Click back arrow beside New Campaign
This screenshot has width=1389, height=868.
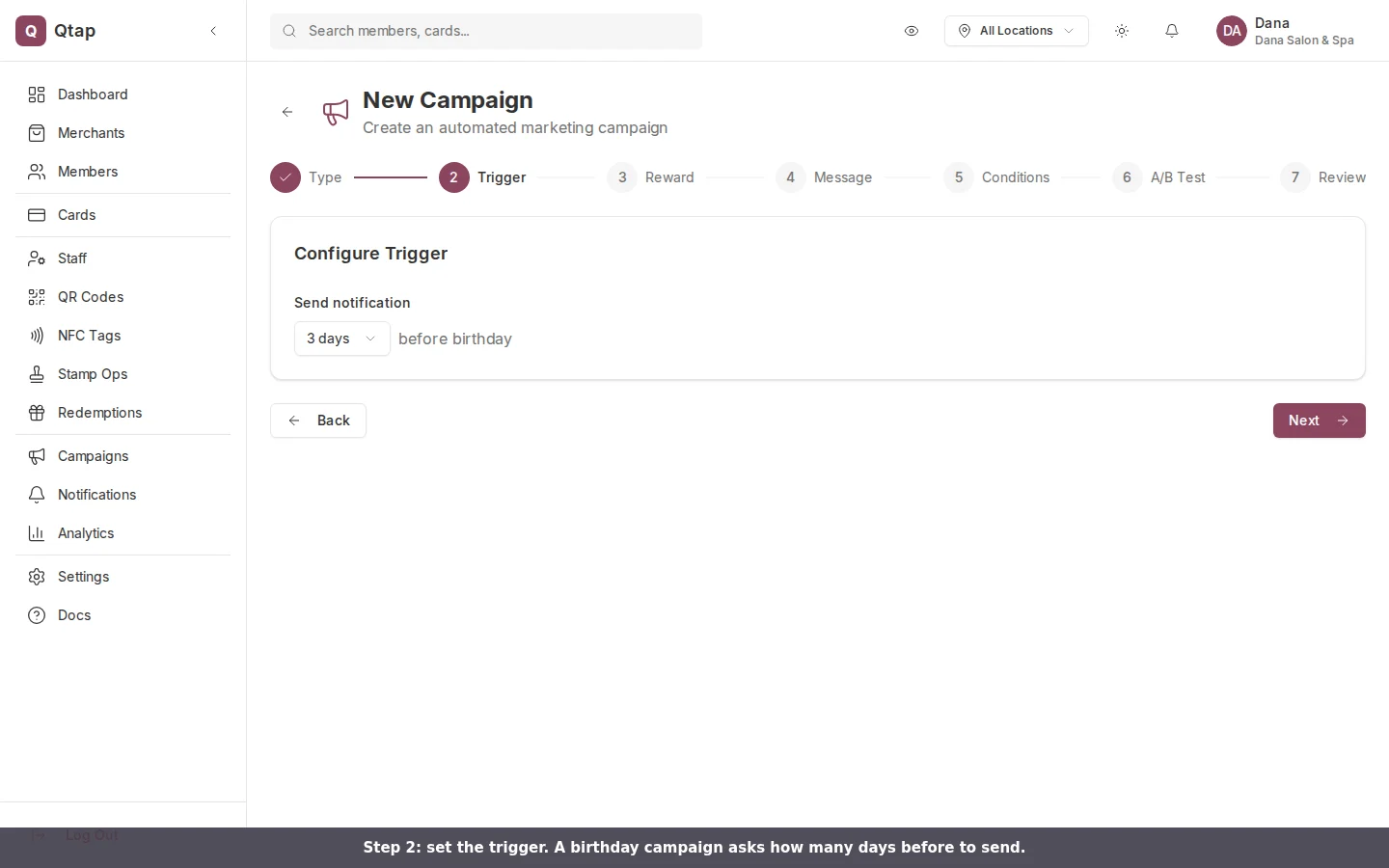pyautogui.click(x=287, y=112)
